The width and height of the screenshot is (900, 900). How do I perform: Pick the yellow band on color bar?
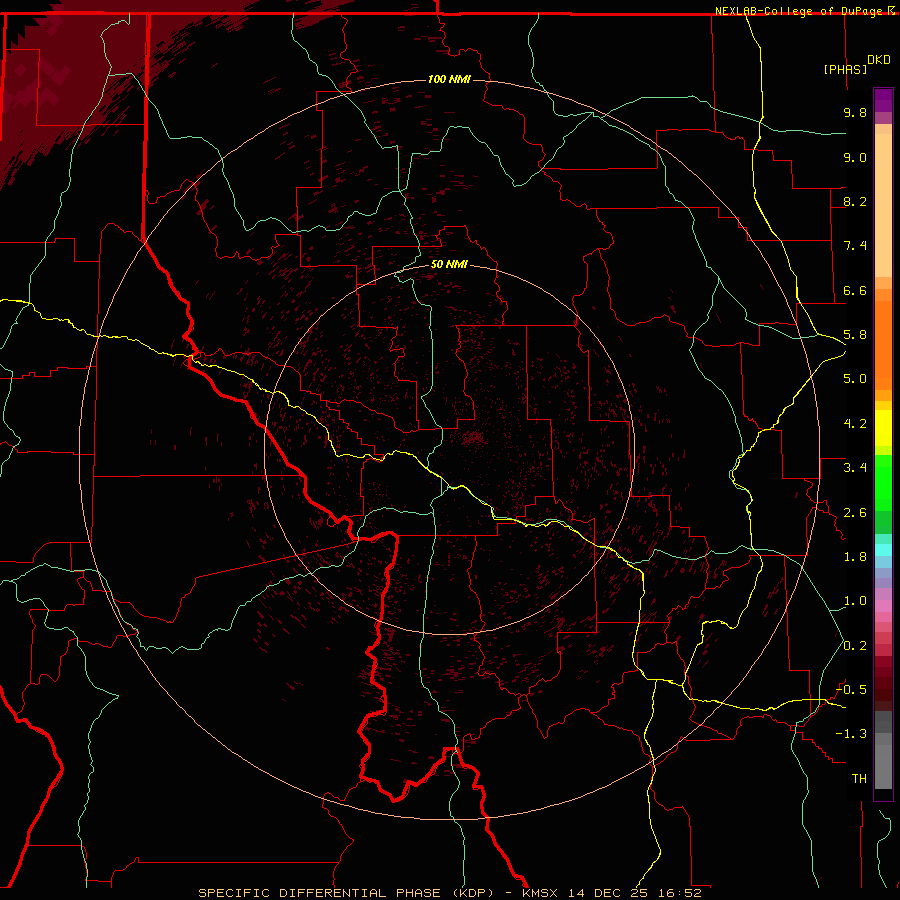[x=883, y=428]
